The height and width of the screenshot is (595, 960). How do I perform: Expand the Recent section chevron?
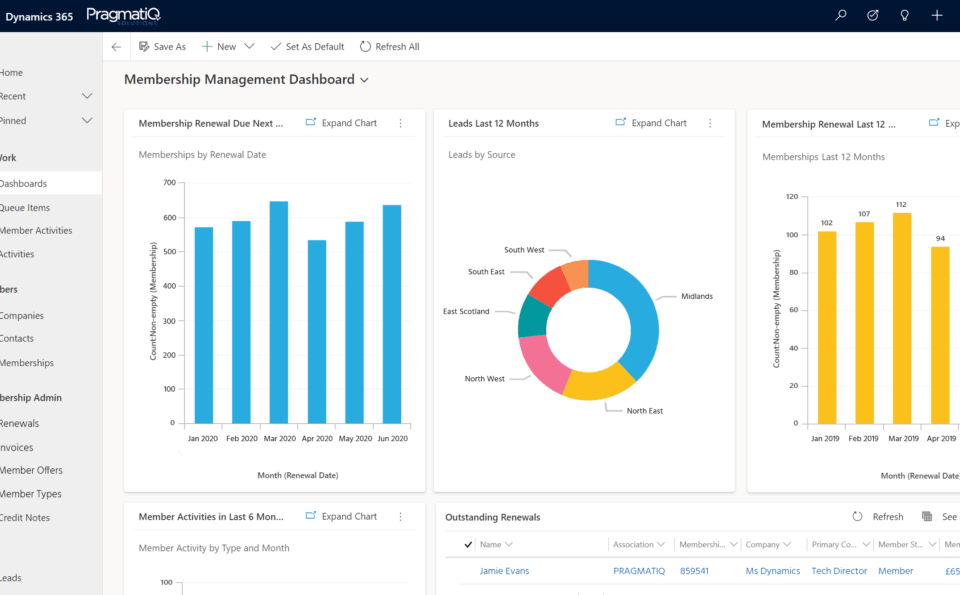click(87, 97)
